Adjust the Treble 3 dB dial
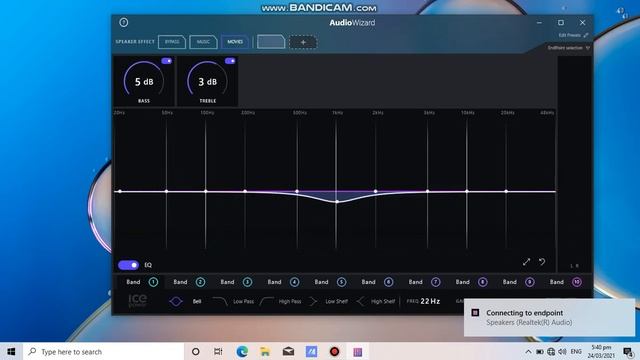The image size is (640, 360). pos(207,81)
